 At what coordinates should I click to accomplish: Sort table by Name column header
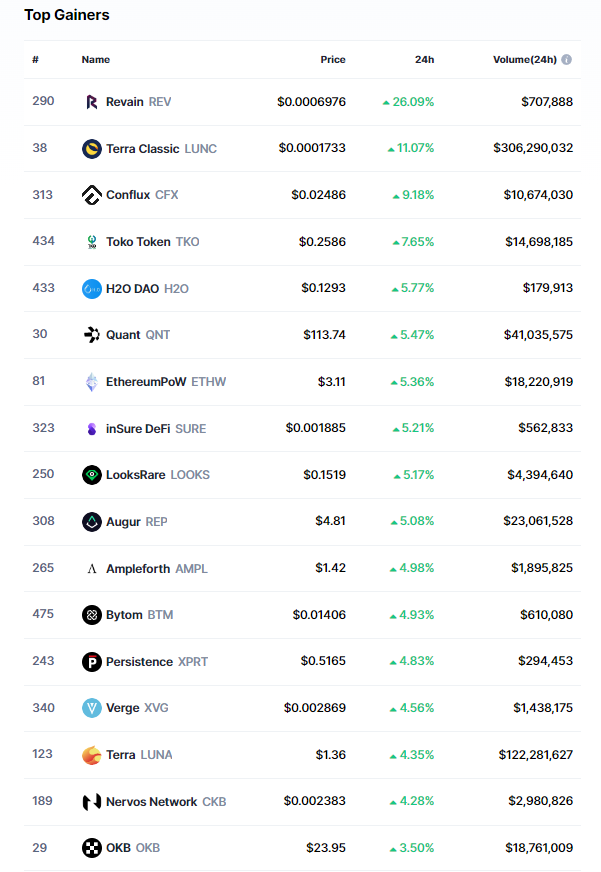pyautogui.click(x=96, y=60)
